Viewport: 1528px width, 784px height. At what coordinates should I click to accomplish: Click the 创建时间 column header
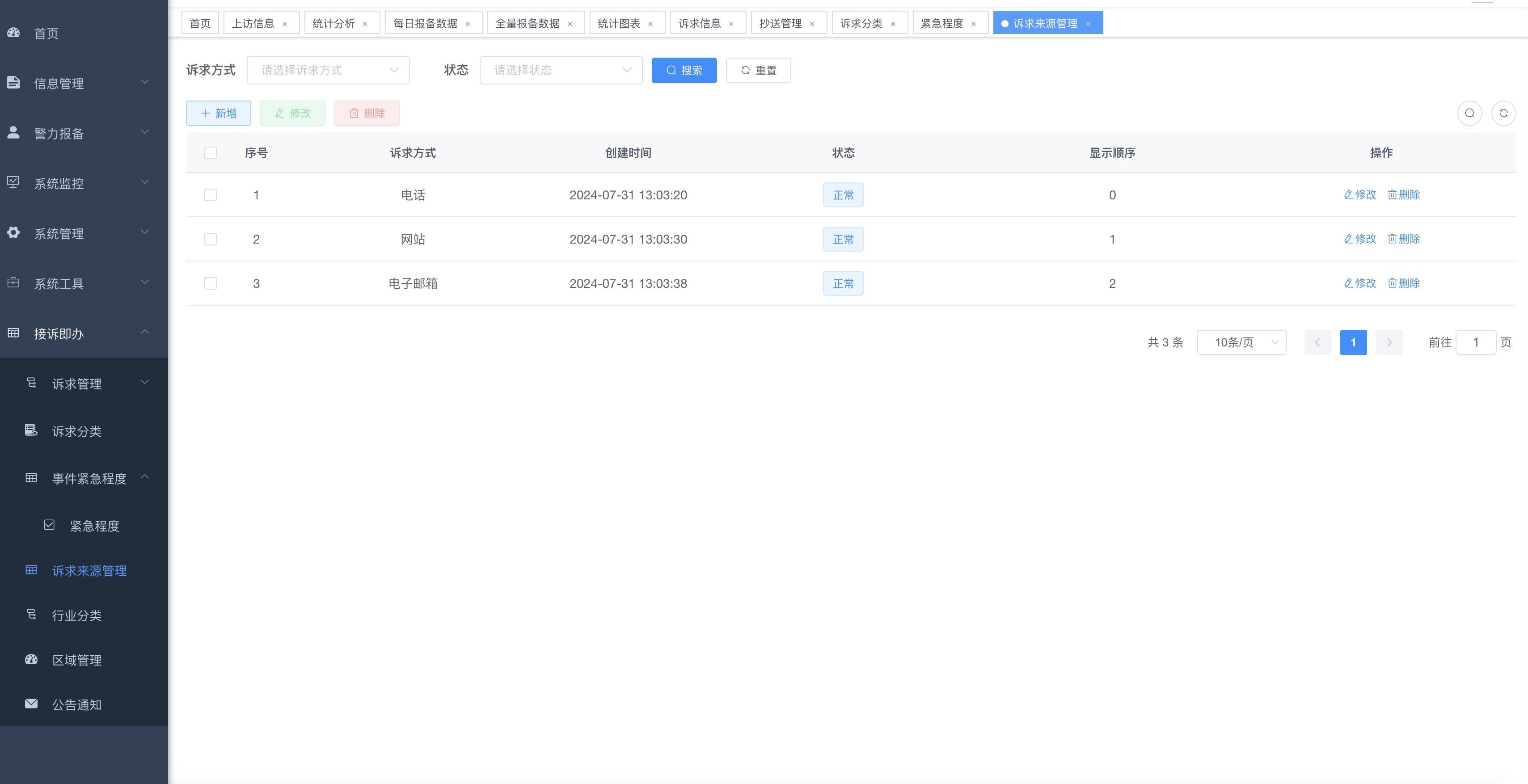click(628, 153)
